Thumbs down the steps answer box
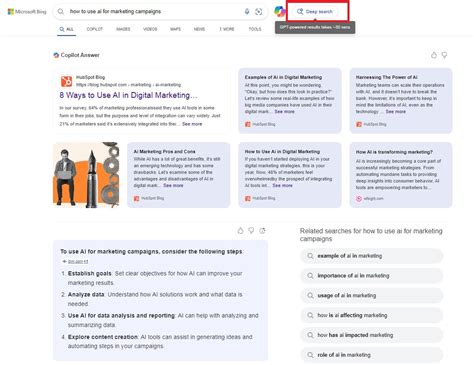Viewport: 474px width, 365px height. [251, 231]
